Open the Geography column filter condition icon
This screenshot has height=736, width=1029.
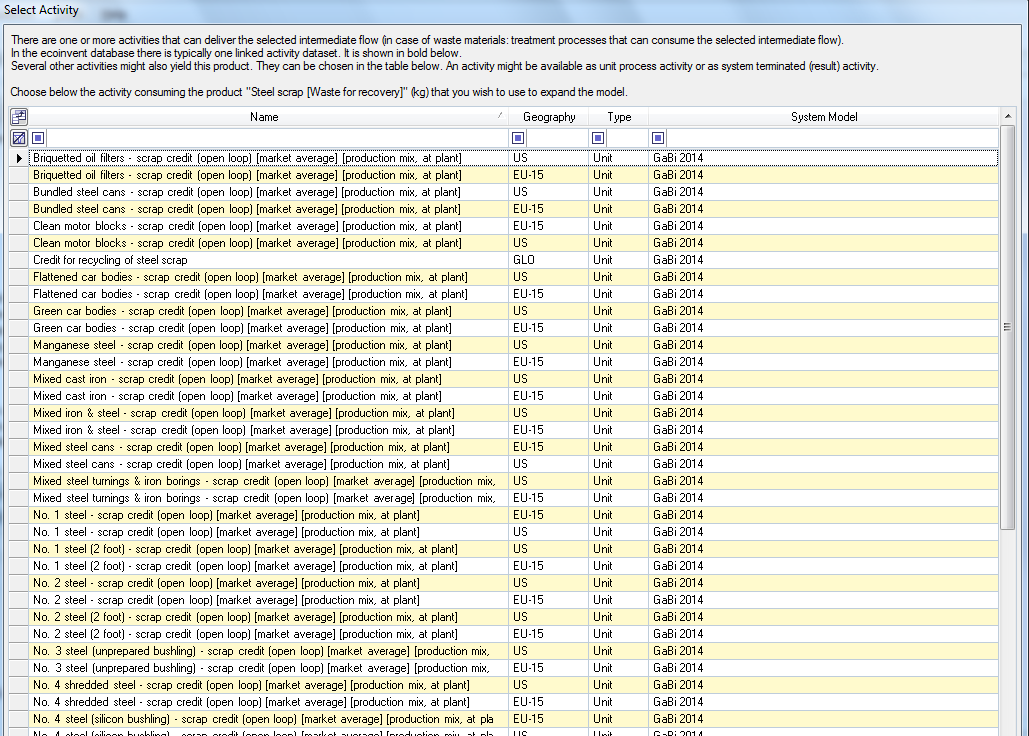(518, 138)
